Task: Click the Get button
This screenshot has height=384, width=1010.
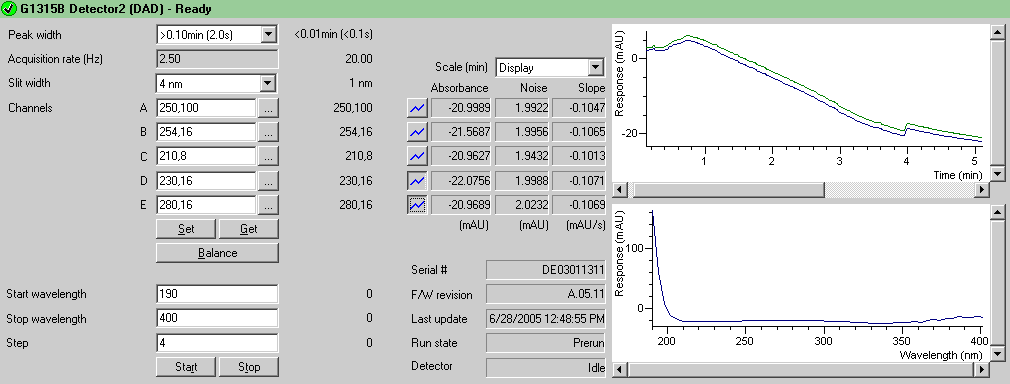Action: coord(249,229)
